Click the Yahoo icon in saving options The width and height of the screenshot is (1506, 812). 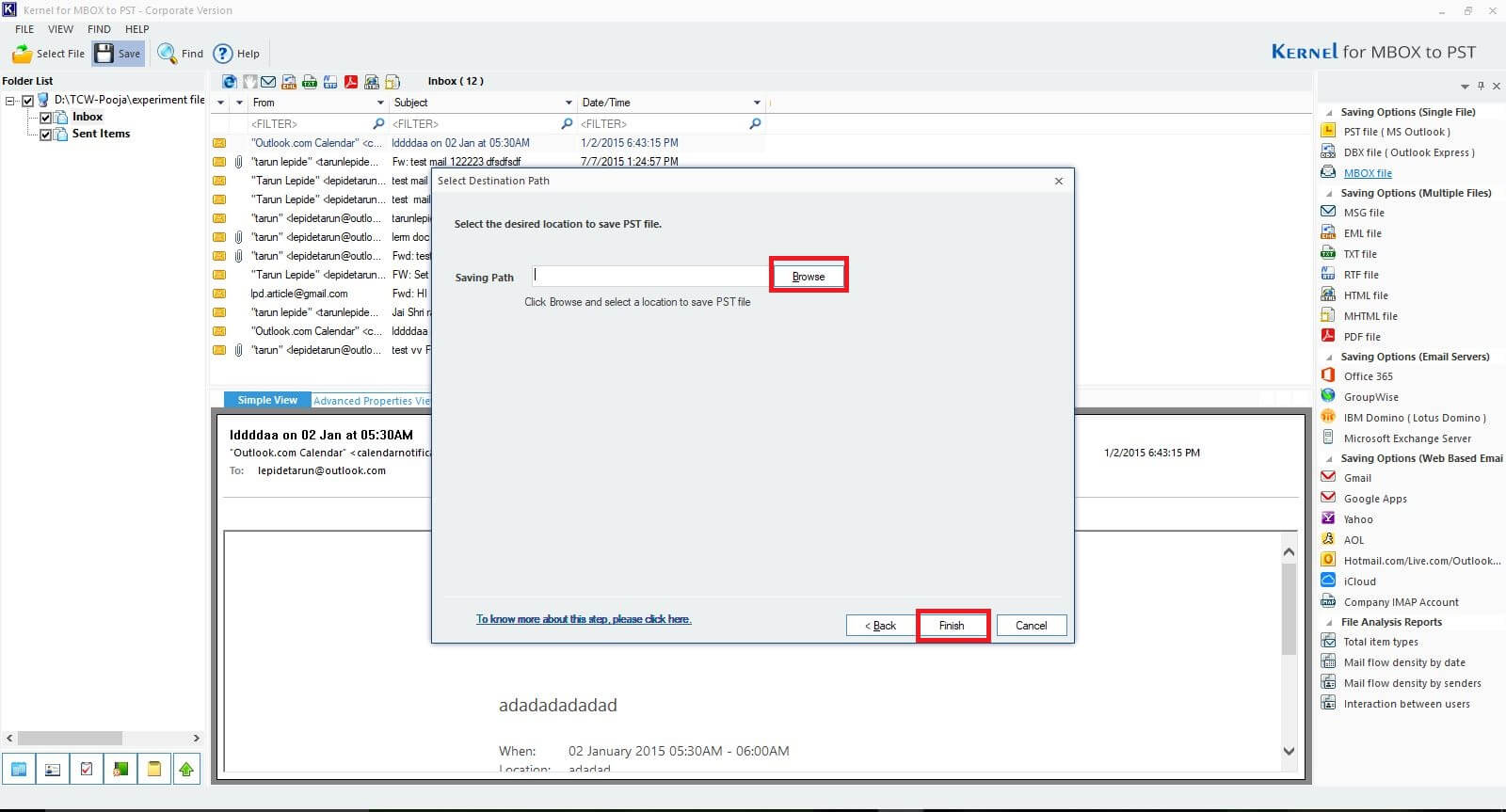pyautogui.click(x=1328, y=518)
